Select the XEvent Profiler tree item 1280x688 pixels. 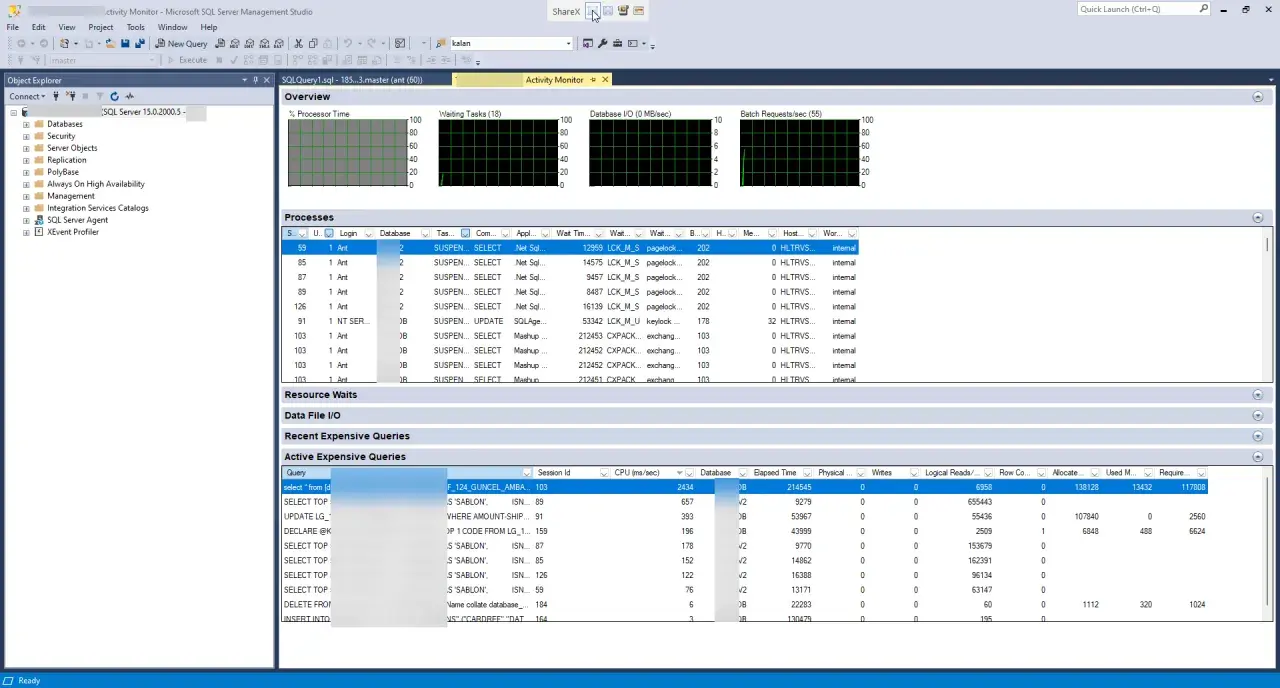[x=73, y=232]
